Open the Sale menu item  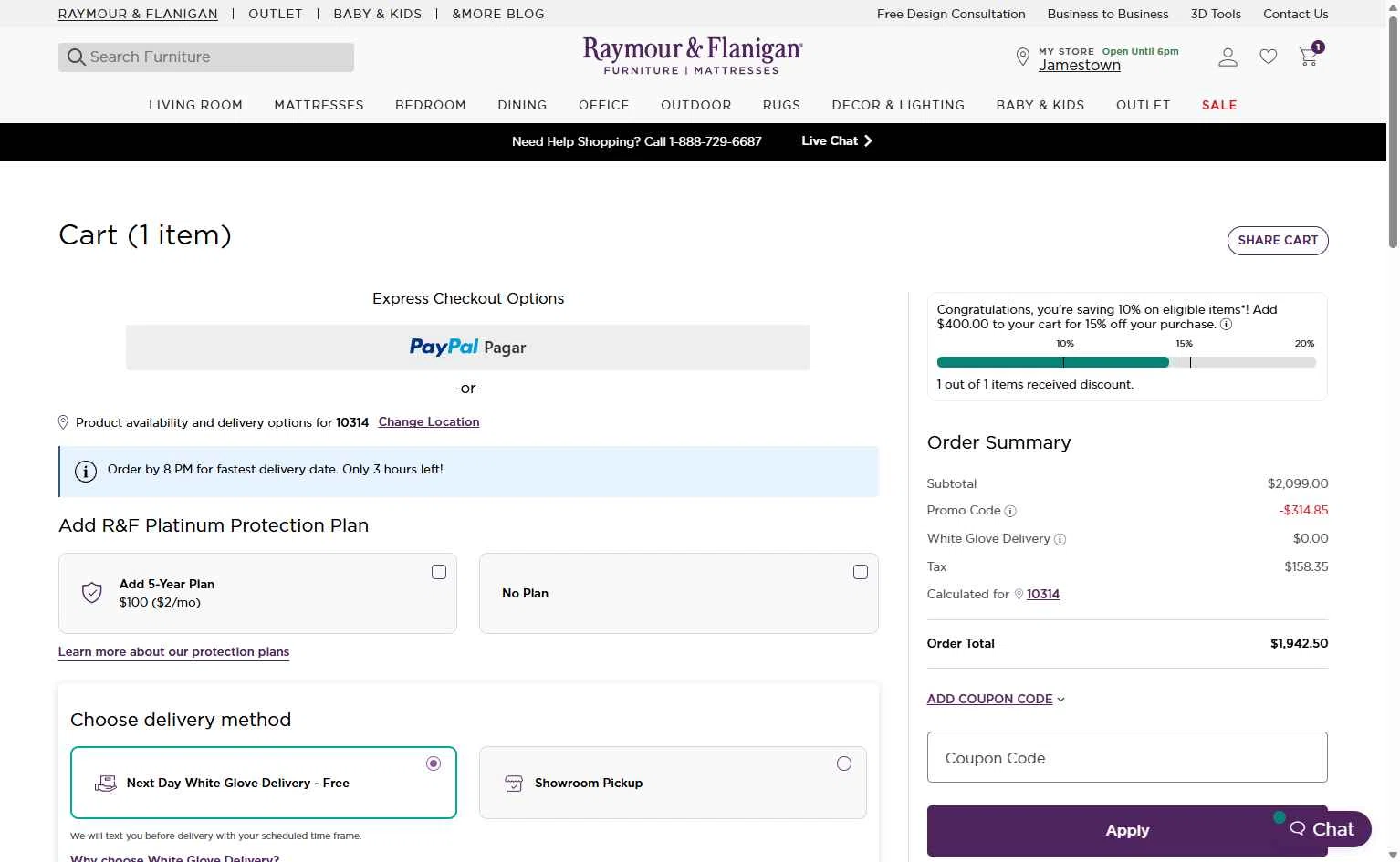[1219, 106]
